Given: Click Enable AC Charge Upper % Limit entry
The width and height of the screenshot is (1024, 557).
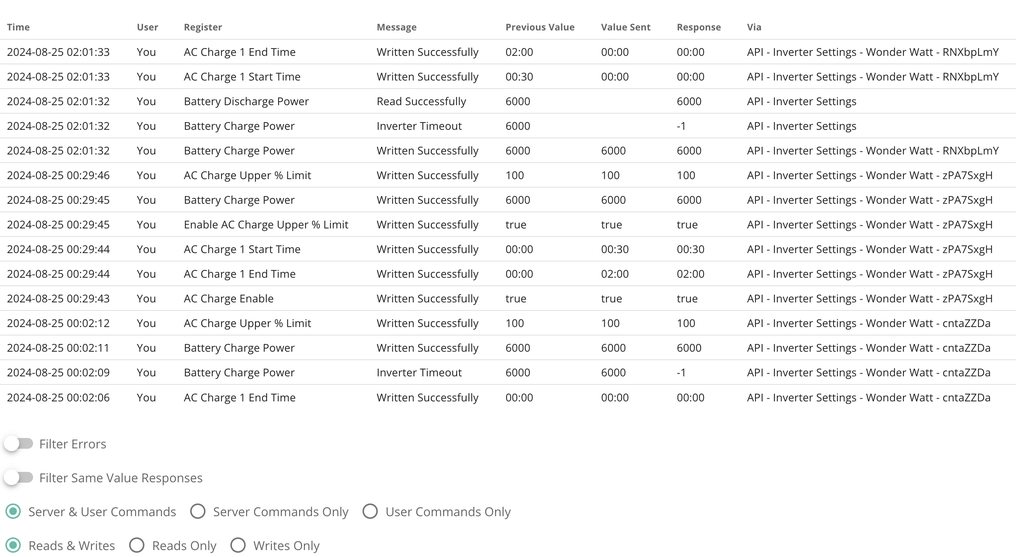Looking at the screenshot, I should click(266, 225).
